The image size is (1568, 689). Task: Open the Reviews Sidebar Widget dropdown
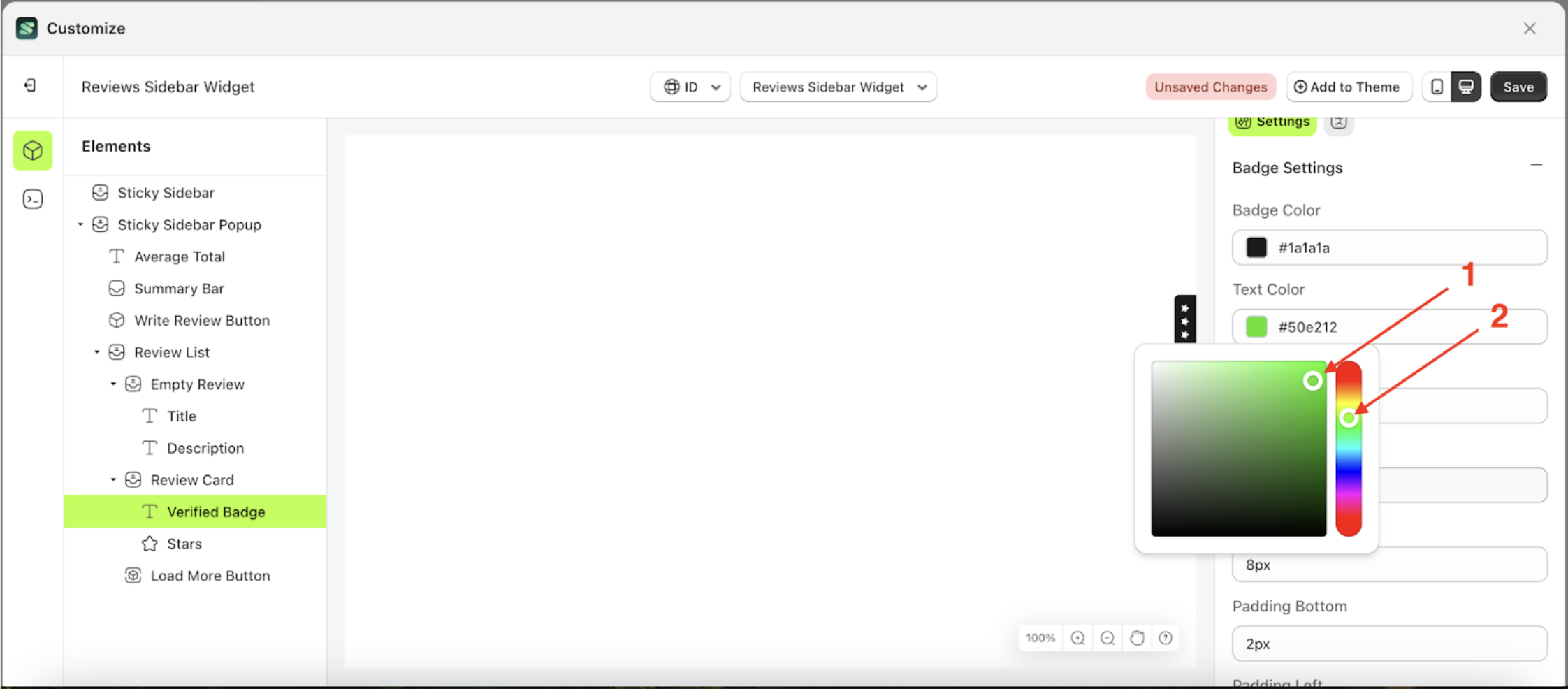(838, 87)
